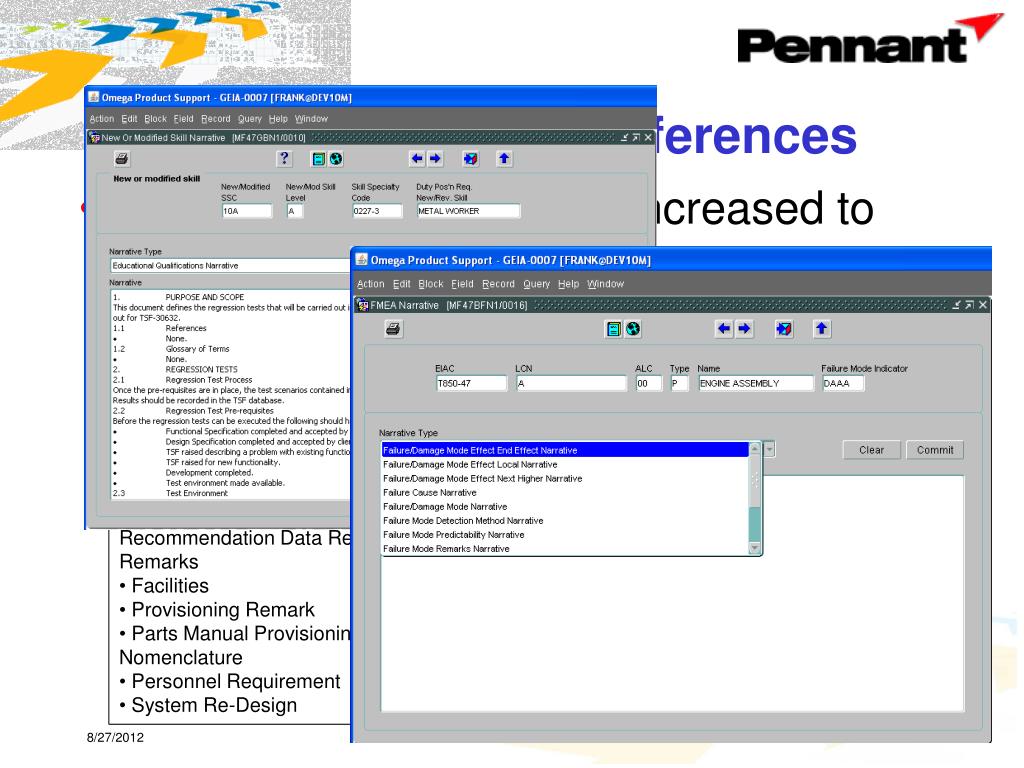Open Help menu in FMEA window
Viewport: 1024px width, 768px height.
(x=568, y=284)
